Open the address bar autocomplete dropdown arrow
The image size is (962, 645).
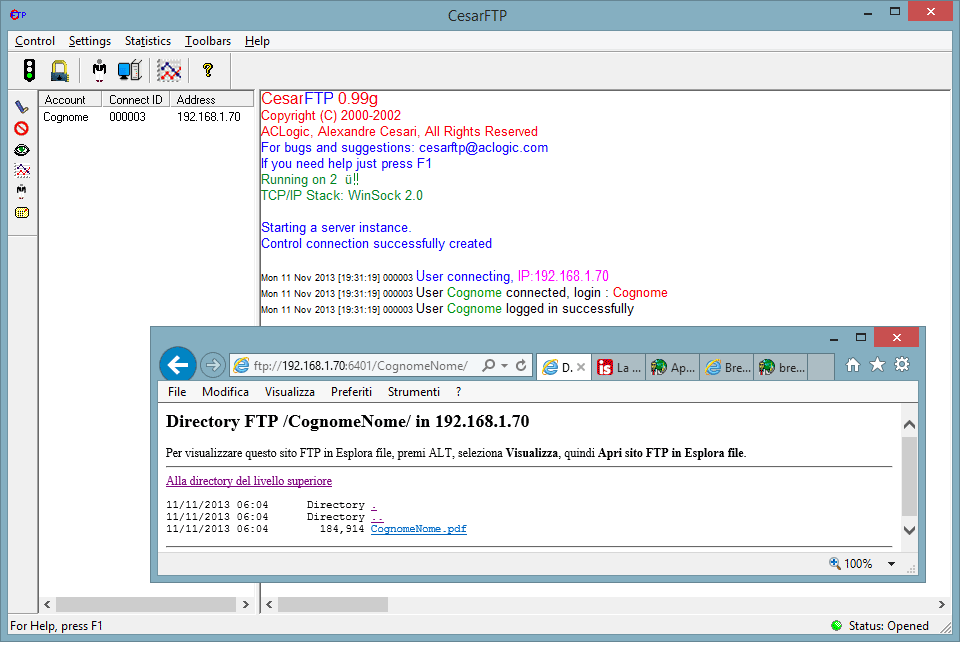click(x=504, y=366)
